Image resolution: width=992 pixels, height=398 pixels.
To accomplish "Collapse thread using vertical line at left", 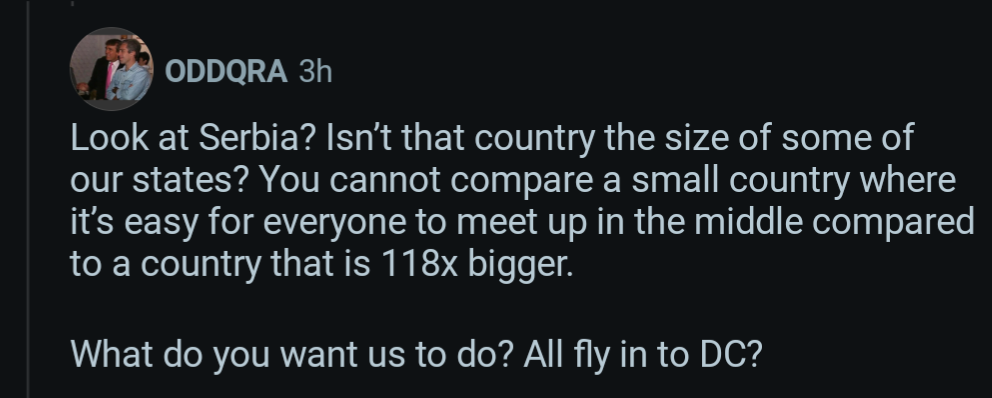I will (28, 199).
